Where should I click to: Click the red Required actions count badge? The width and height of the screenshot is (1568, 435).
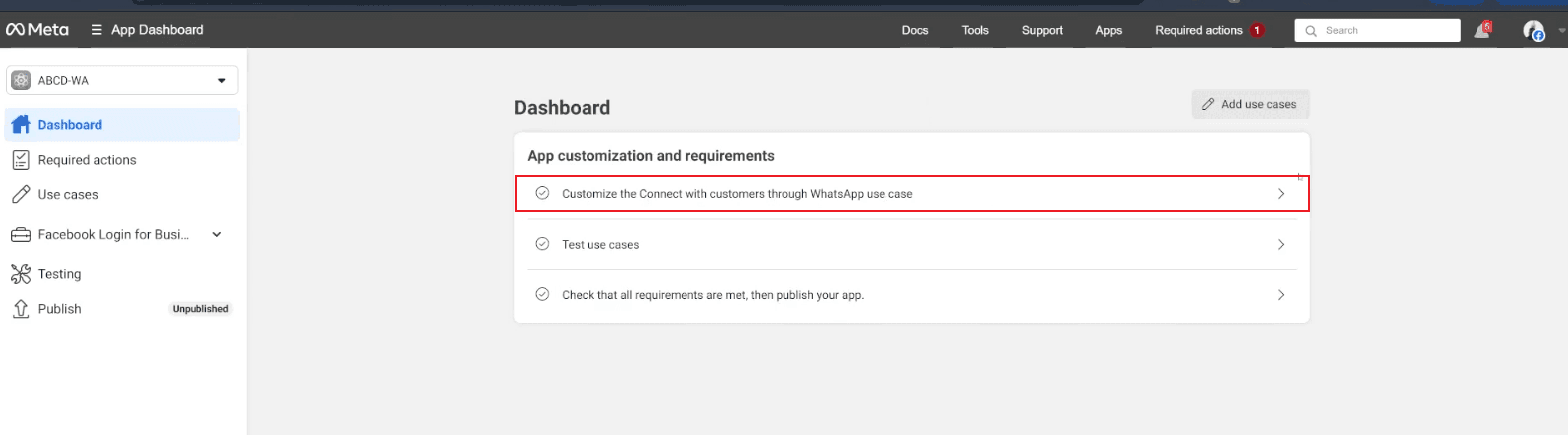[1257, 30]
